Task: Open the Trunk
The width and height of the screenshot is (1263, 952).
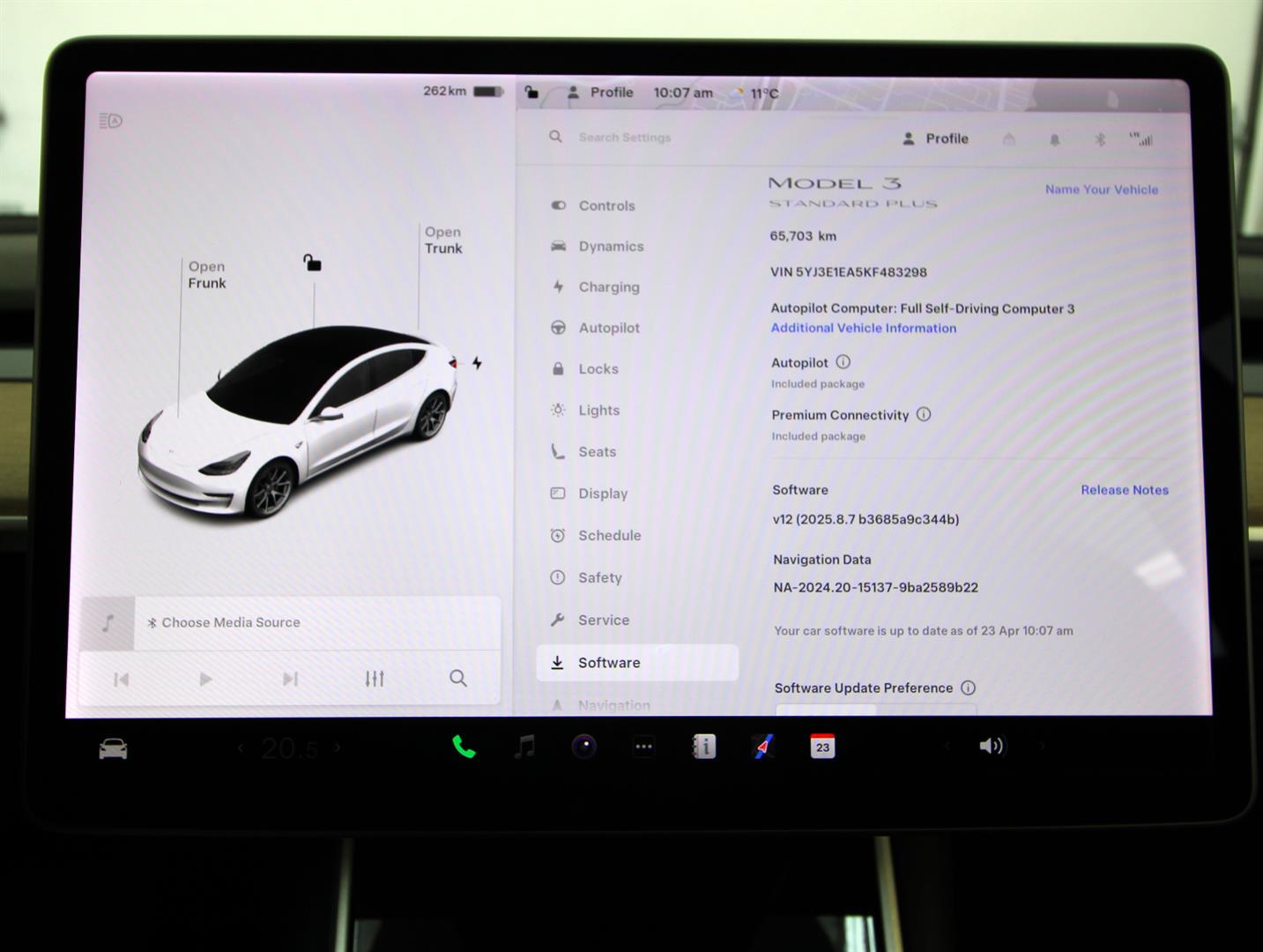Action: coord(443,240)
